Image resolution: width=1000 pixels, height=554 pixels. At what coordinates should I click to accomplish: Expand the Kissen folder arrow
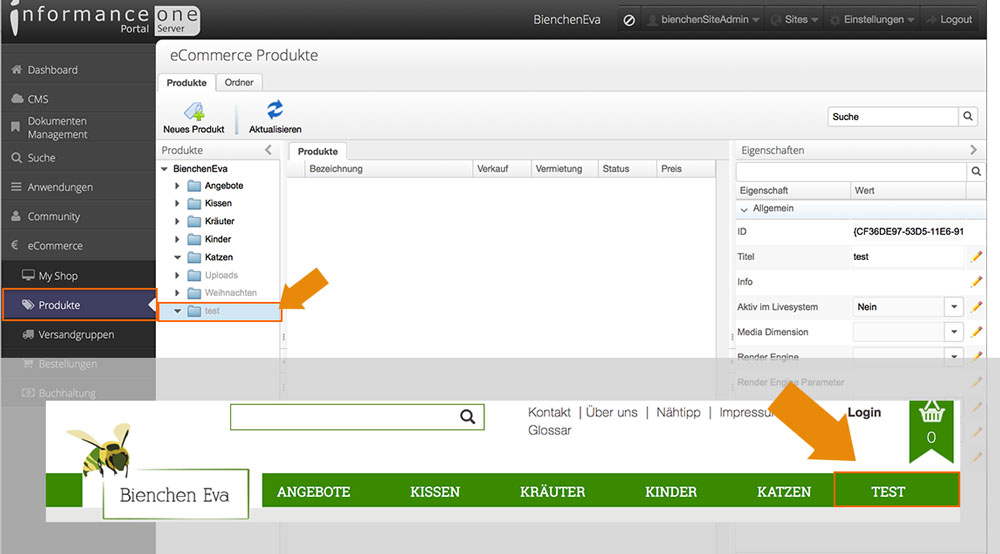click(177, 203)
